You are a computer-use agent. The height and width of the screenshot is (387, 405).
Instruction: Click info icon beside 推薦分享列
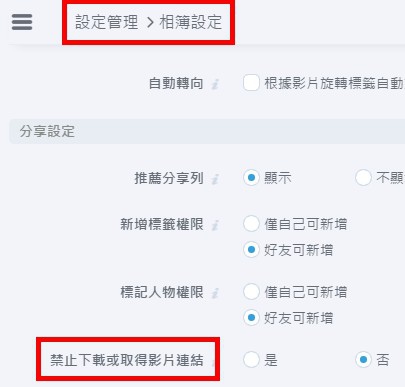tap(215, 179)
